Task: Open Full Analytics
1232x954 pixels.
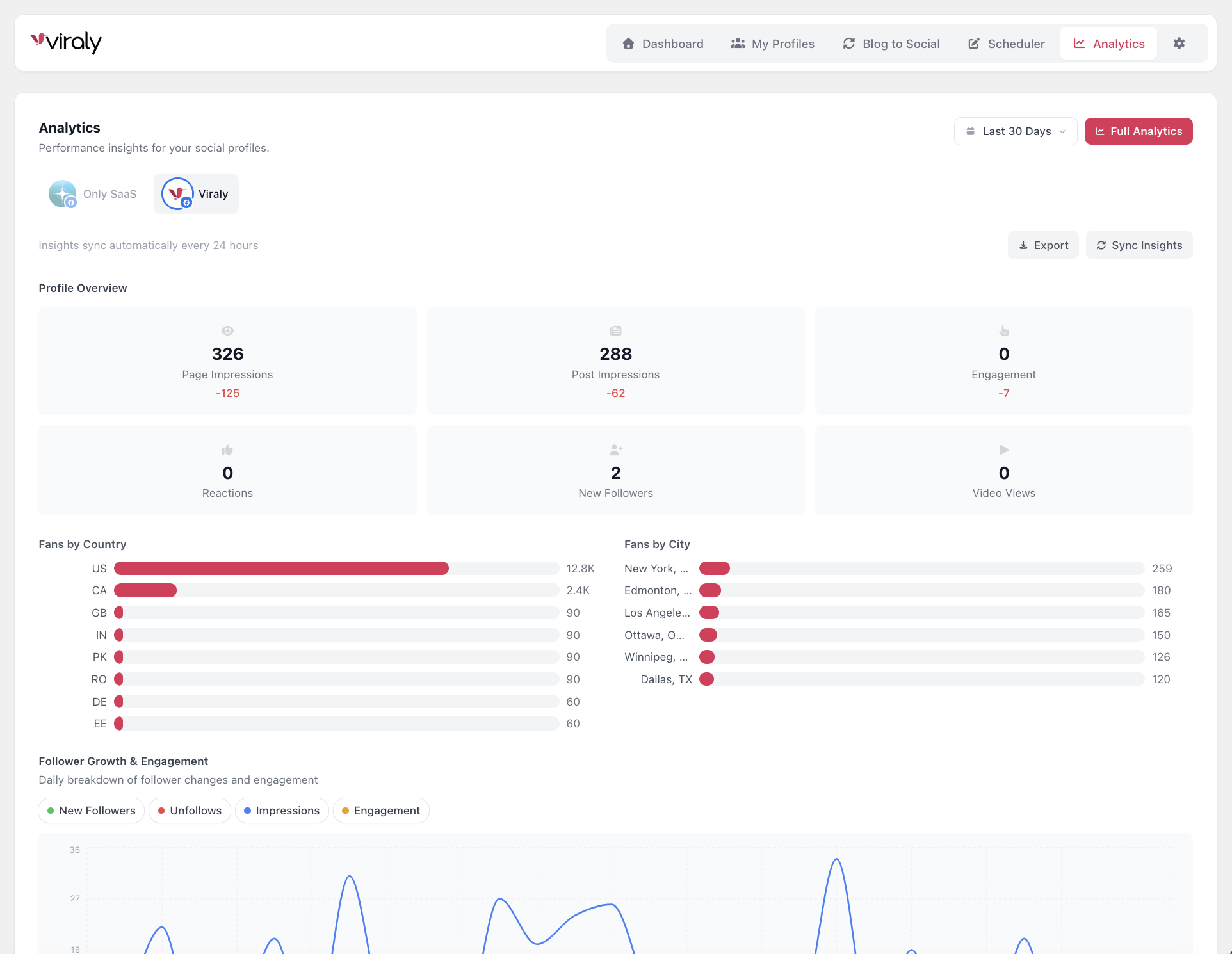Action: (x=1139, y=131)
